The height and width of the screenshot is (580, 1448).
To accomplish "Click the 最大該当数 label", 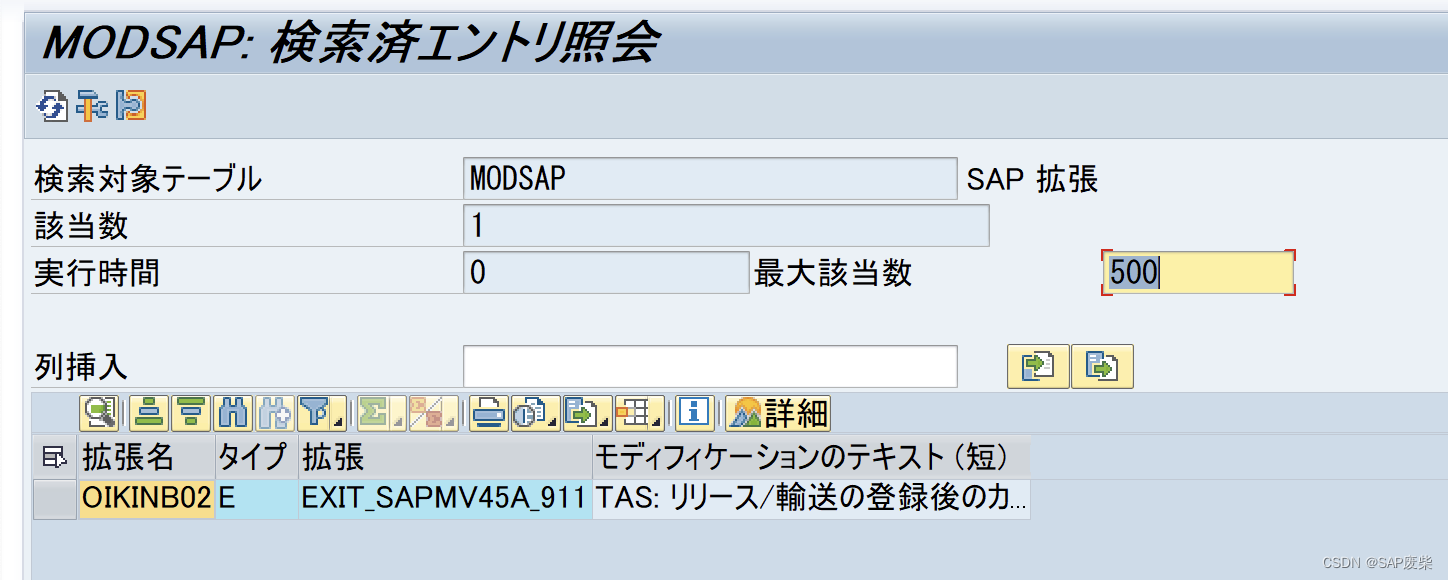I will (833, 273).
